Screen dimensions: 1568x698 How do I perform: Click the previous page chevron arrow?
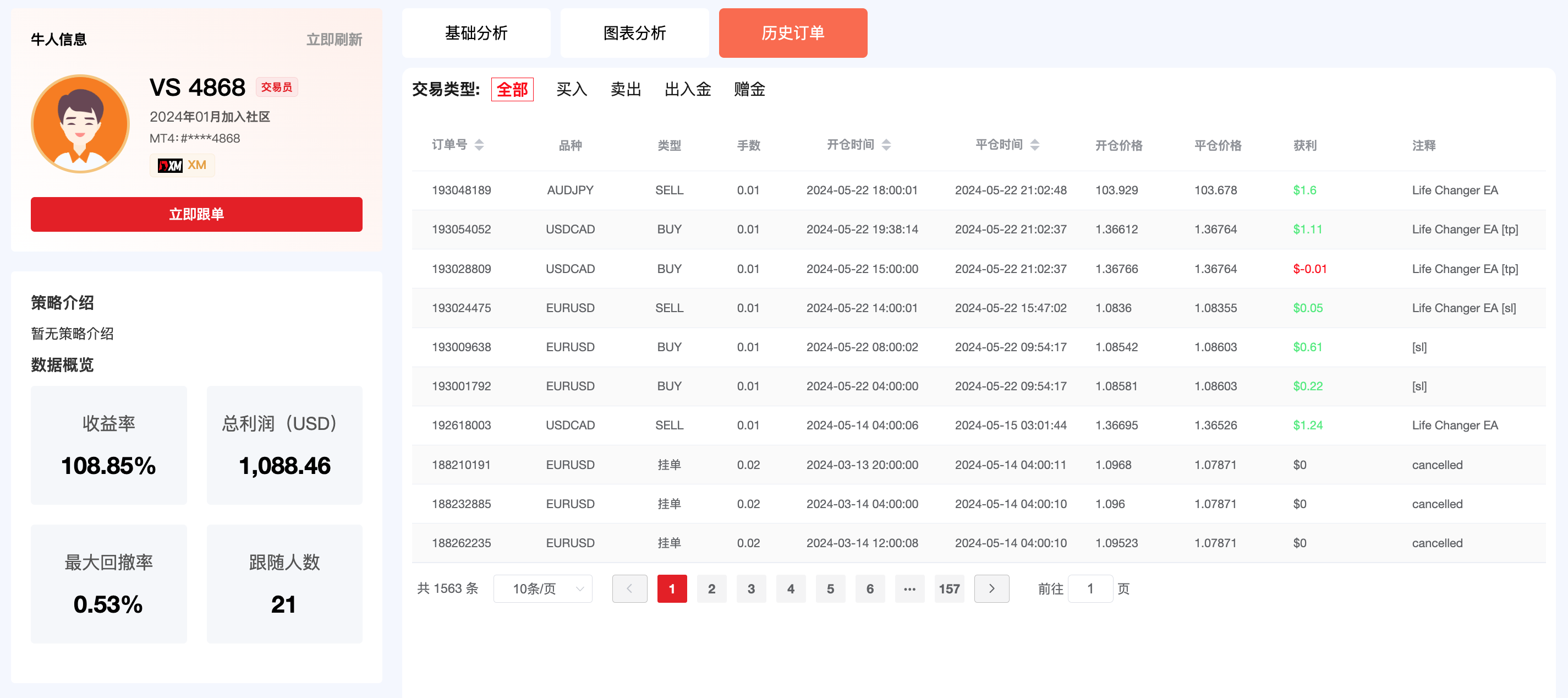click(629, 588)
